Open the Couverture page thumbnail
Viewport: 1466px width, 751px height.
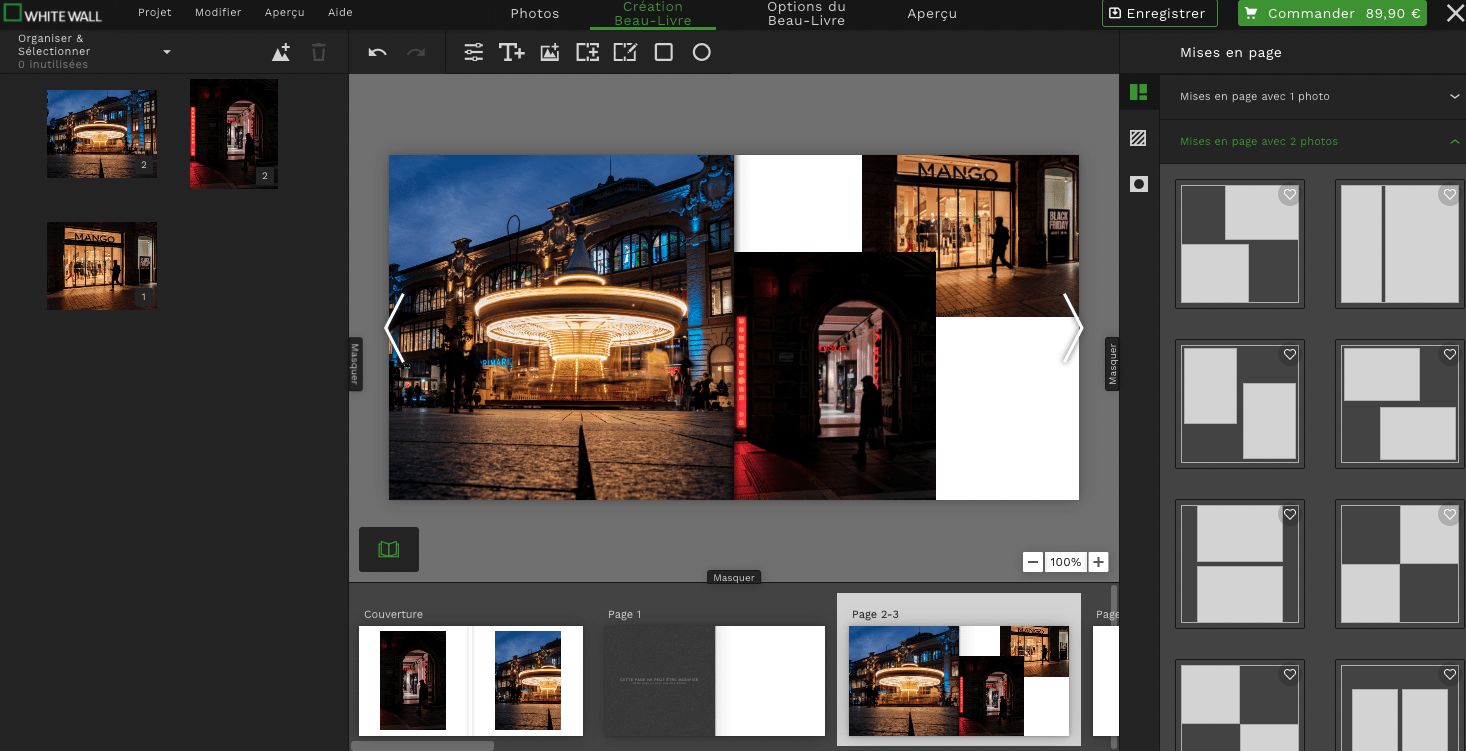click(471, 681)
